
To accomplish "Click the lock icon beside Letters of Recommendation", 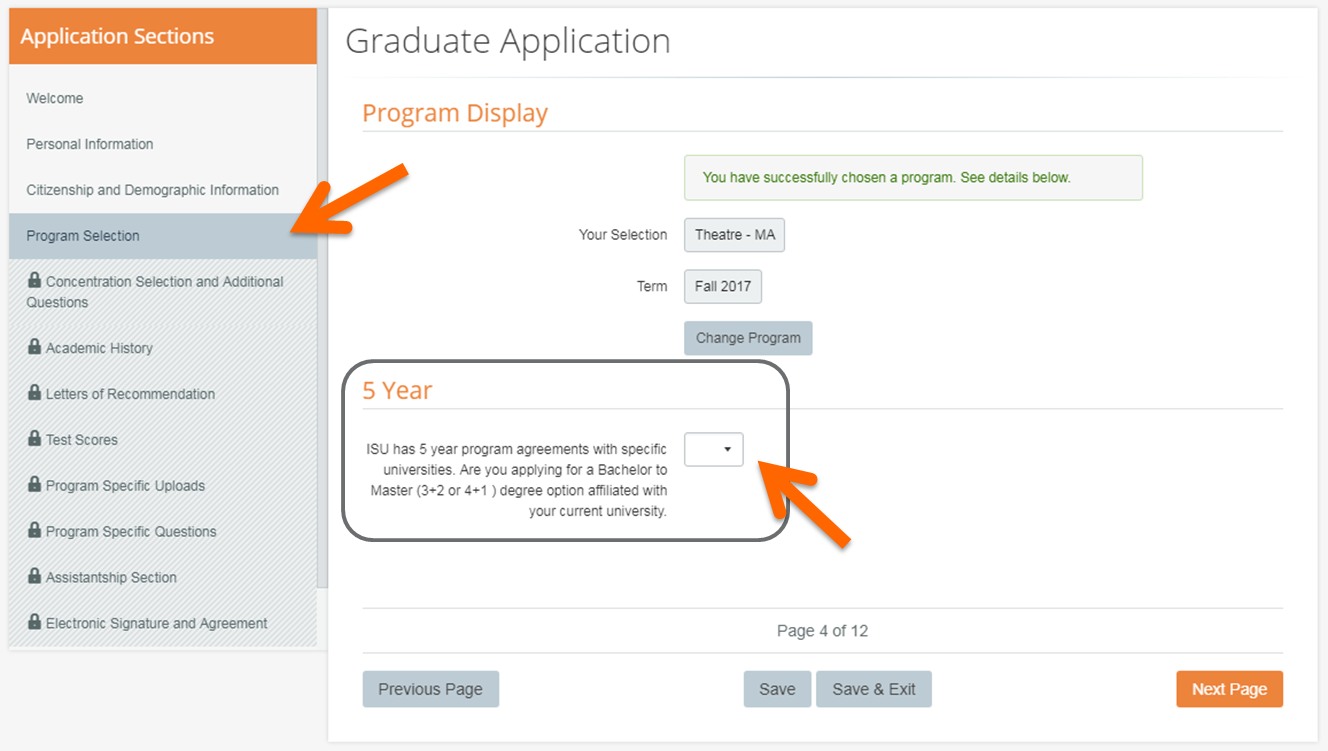I will point(35,393).
